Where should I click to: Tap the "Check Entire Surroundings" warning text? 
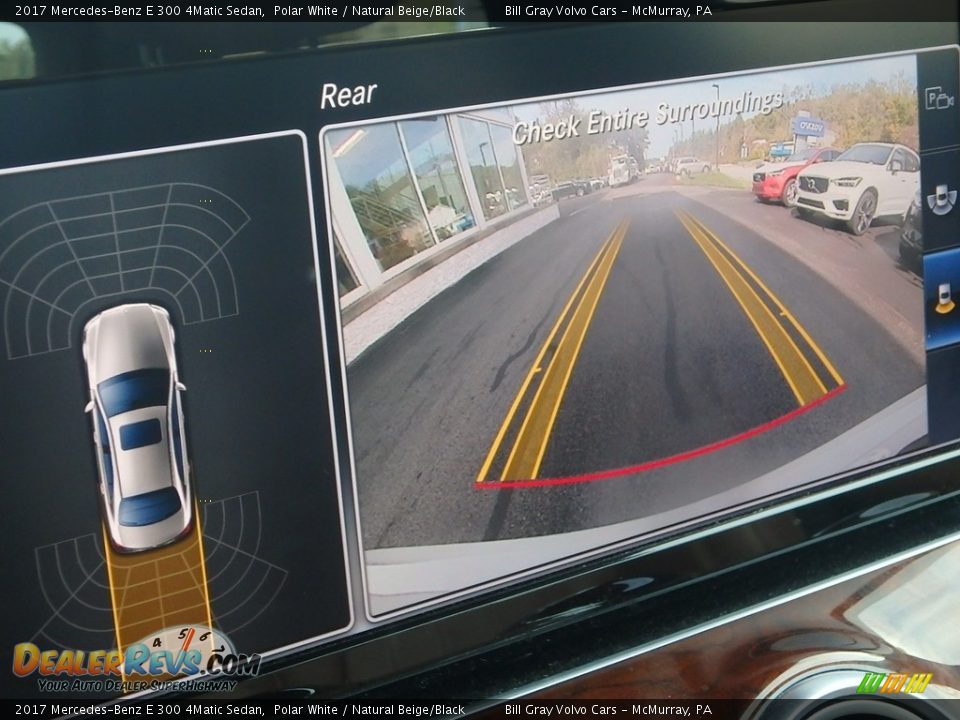[x=646, y=117]
